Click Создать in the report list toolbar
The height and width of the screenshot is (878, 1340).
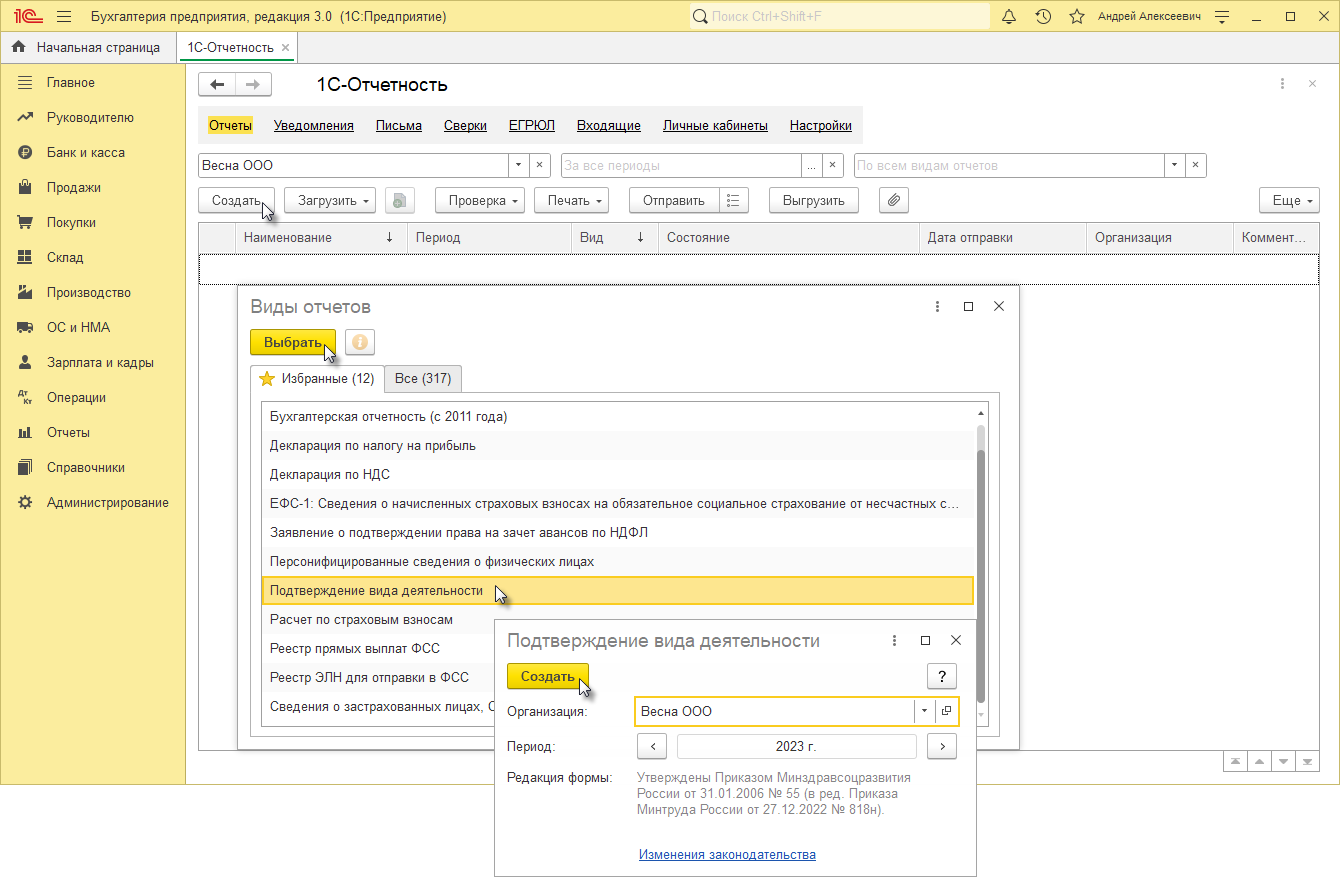236,201
